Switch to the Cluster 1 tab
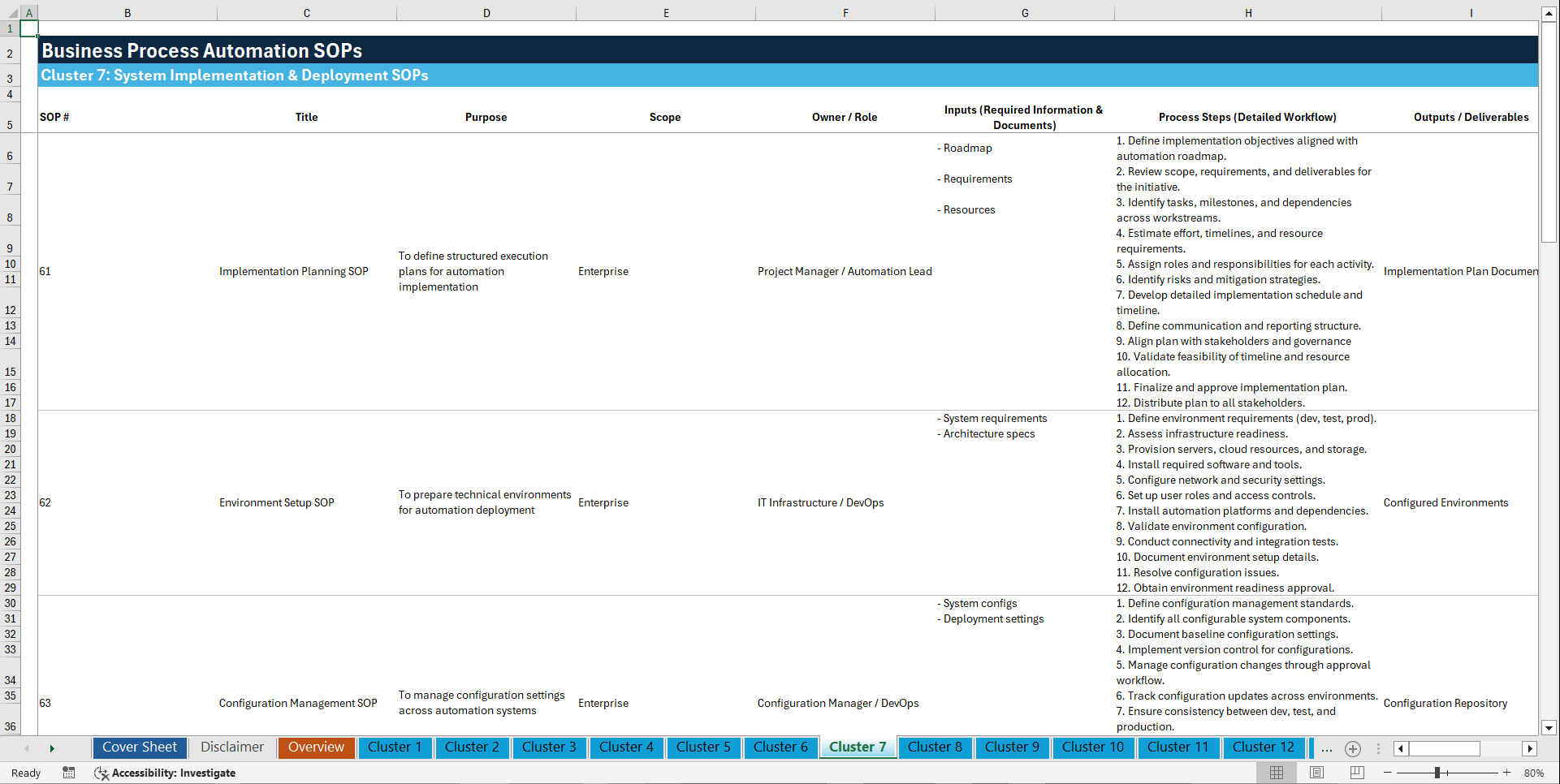 pyautogui.click(x=395, y=747)
